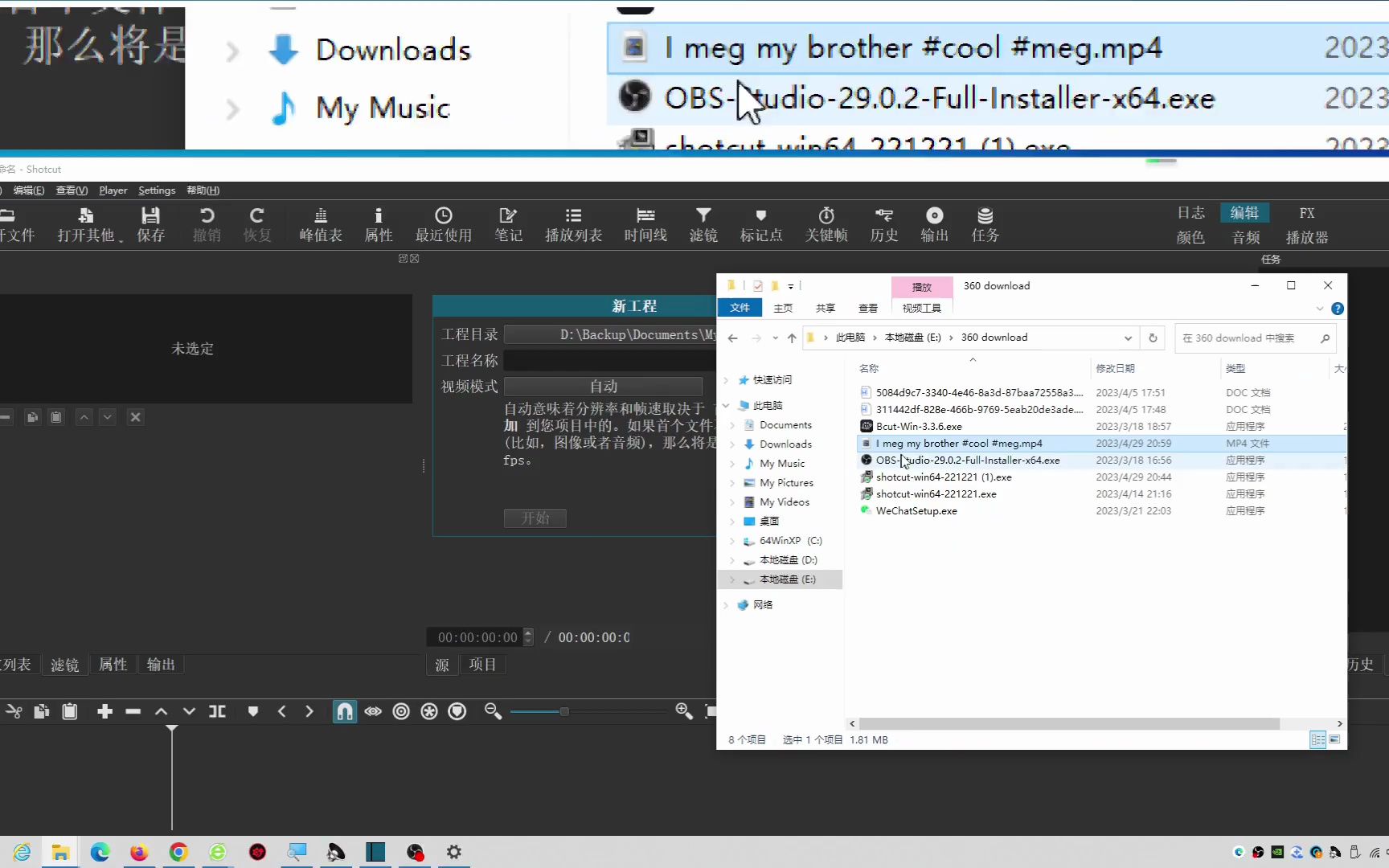Open the 关键帧 keyframes panel
This screenshot has width=1389, height=868.
tap(826, 224)
